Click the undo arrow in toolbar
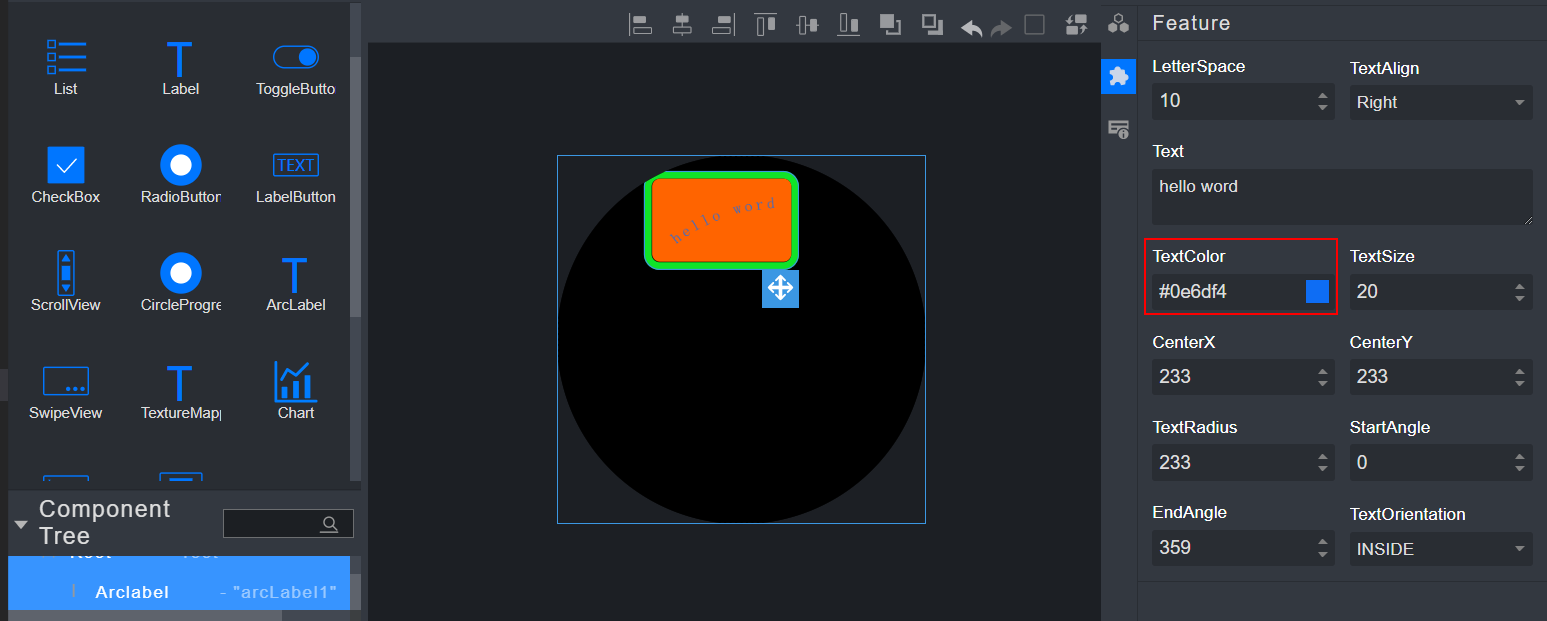 point(971,27)
